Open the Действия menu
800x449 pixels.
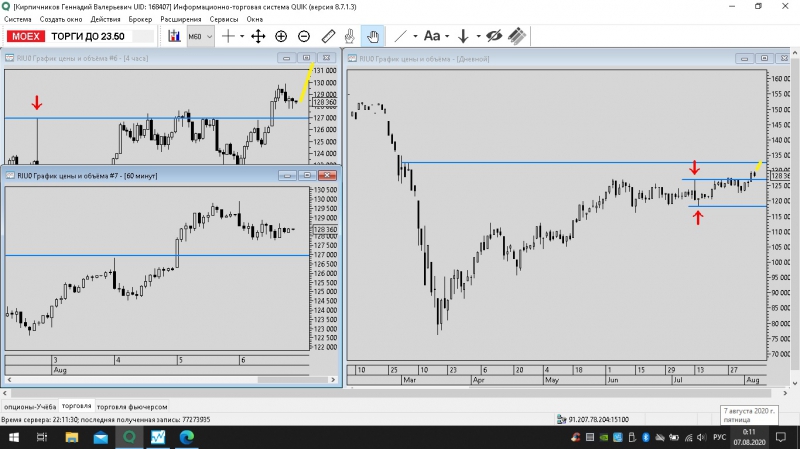point(105,19)
